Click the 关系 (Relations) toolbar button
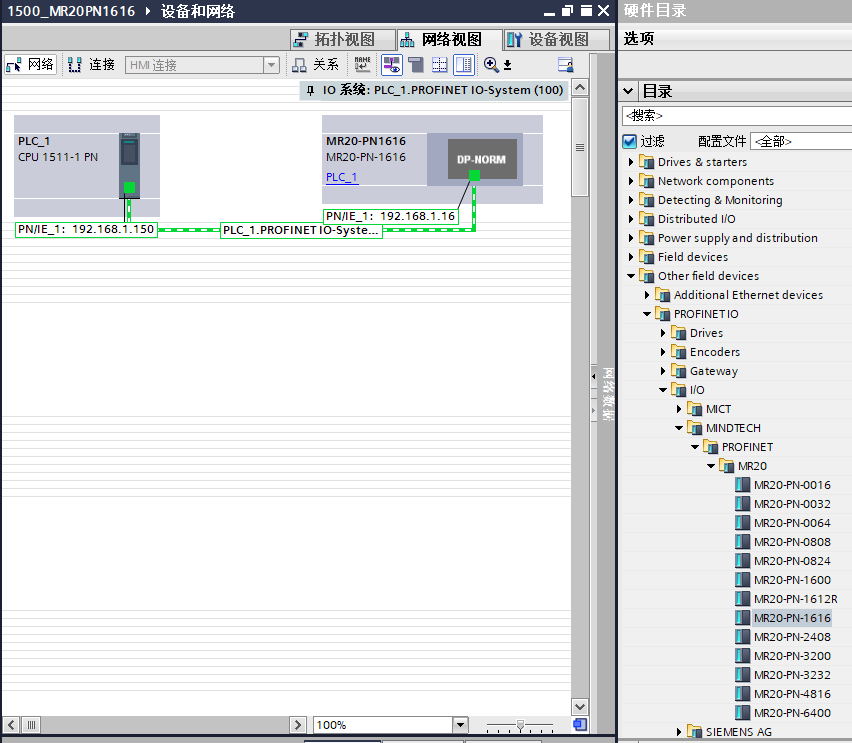Screen dimensions: 852x743 click(315, 65)
